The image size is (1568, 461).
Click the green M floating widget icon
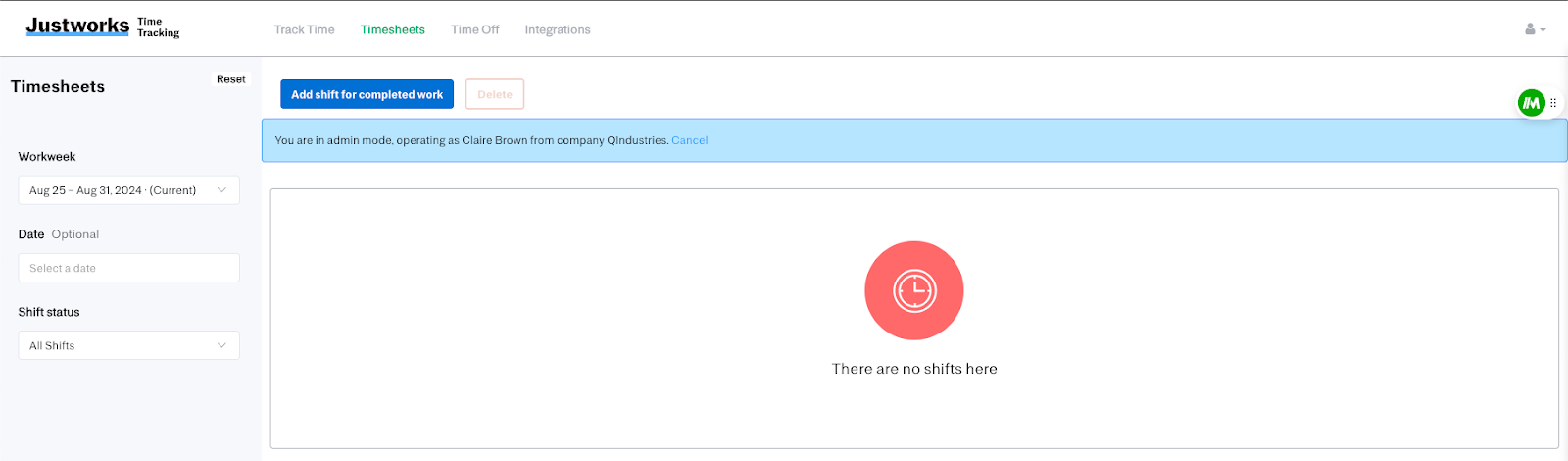tap(1531, 103)
